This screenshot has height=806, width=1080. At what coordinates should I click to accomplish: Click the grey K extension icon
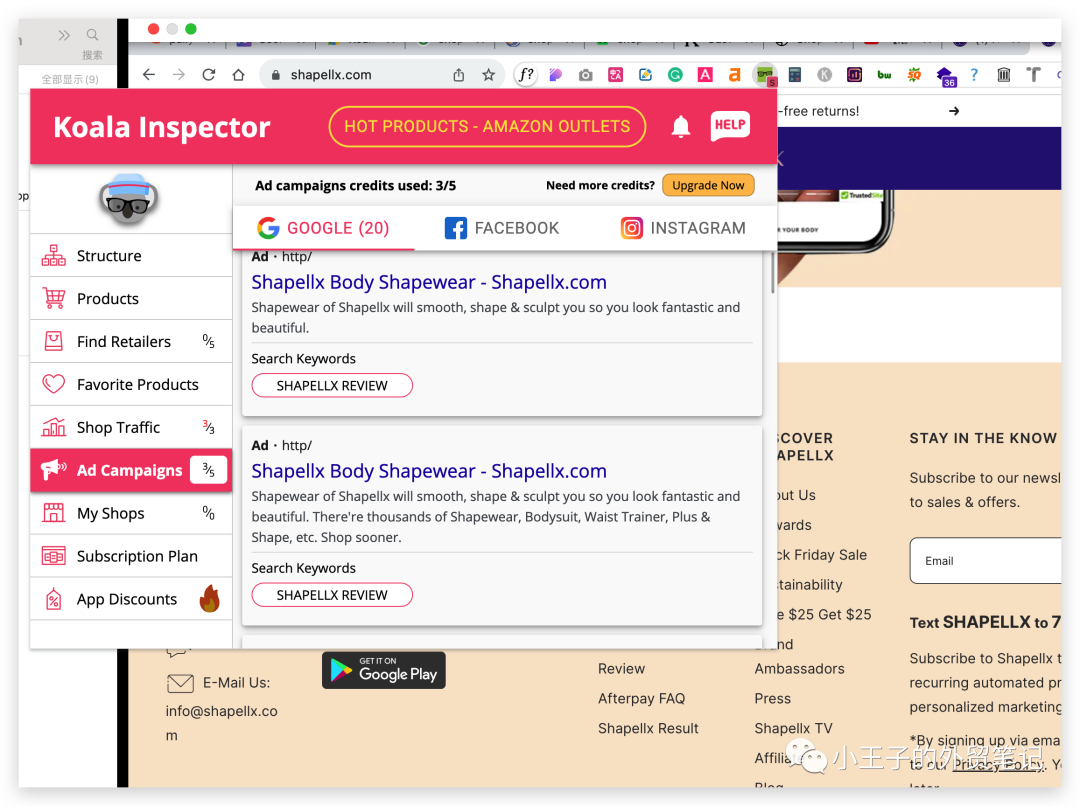tap(824, 74)
